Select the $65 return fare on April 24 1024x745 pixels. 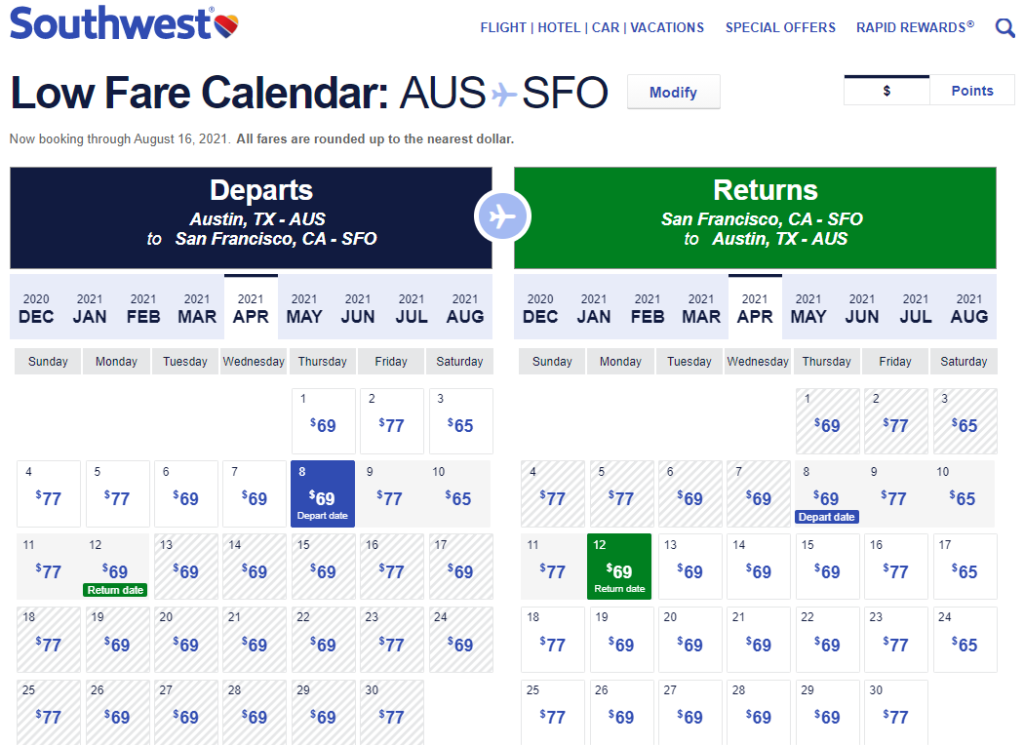[x=965, y=640]
